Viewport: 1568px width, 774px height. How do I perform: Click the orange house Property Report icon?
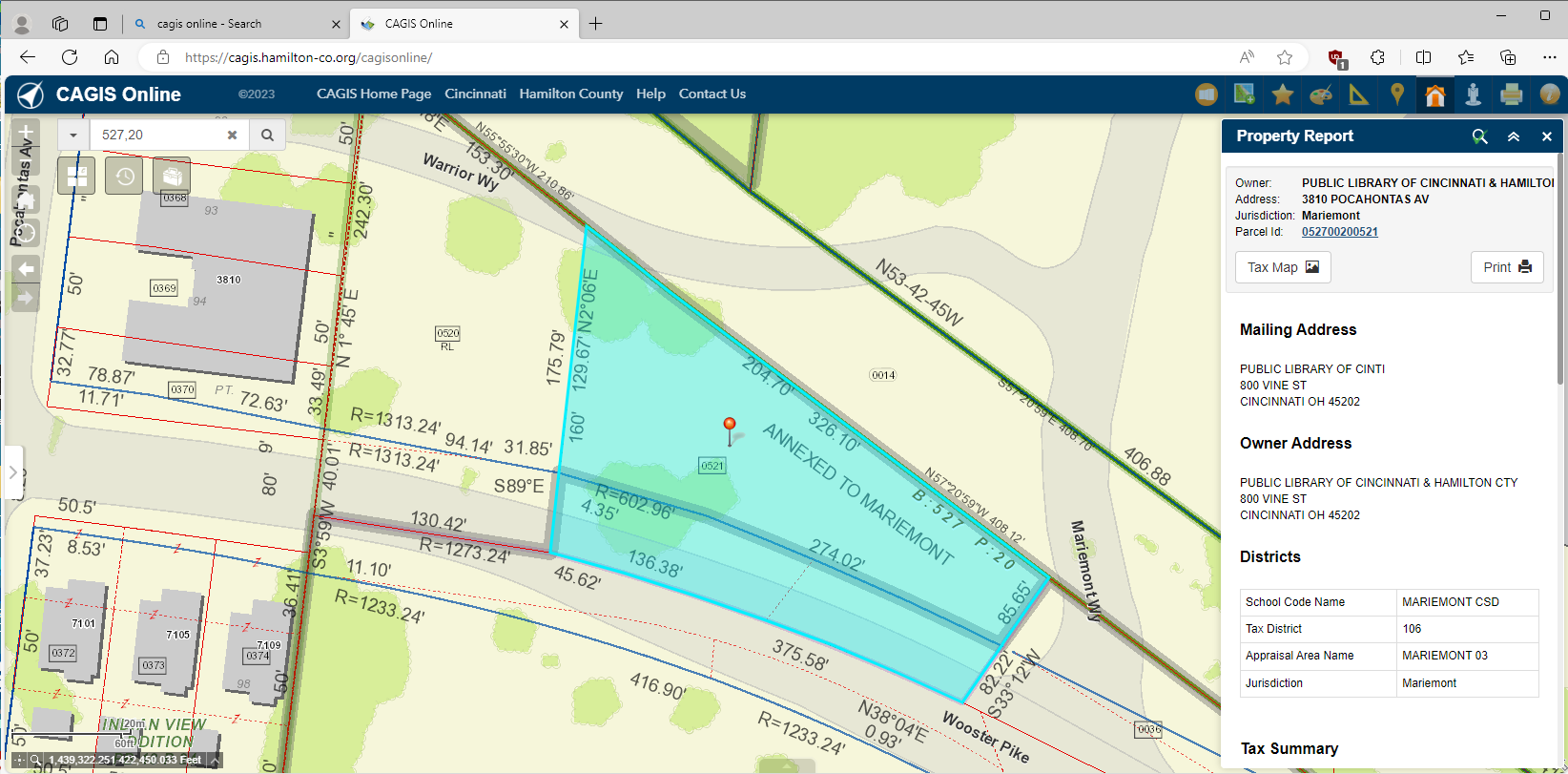[1434, 94]
